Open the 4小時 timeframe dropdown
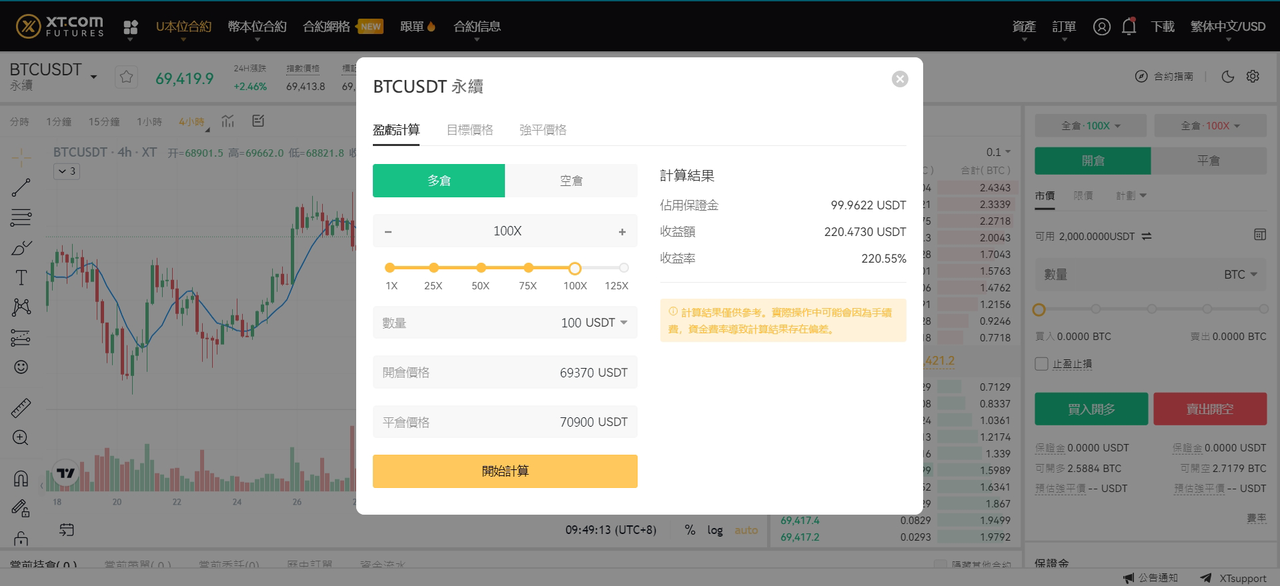 click(192, 122)
